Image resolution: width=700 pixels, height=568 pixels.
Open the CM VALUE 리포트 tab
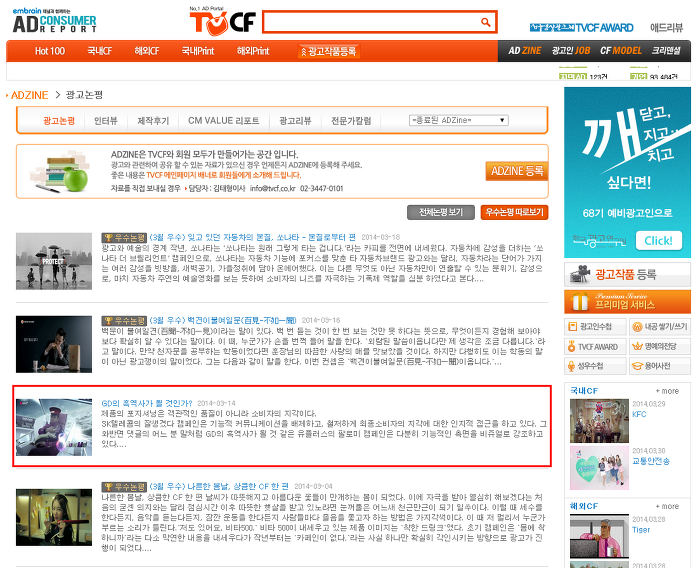coord(224,121)
